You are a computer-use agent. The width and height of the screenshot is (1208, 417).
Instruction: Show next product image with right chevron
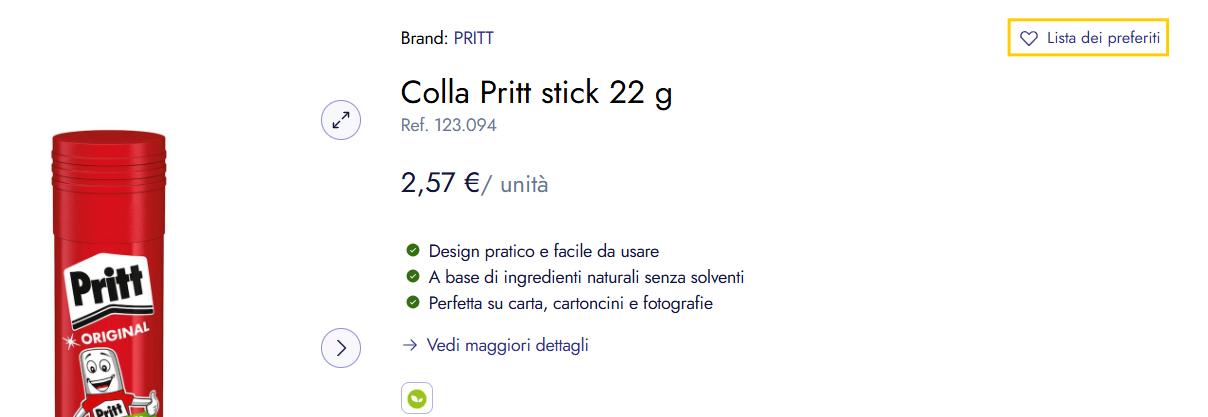[341, 348]
